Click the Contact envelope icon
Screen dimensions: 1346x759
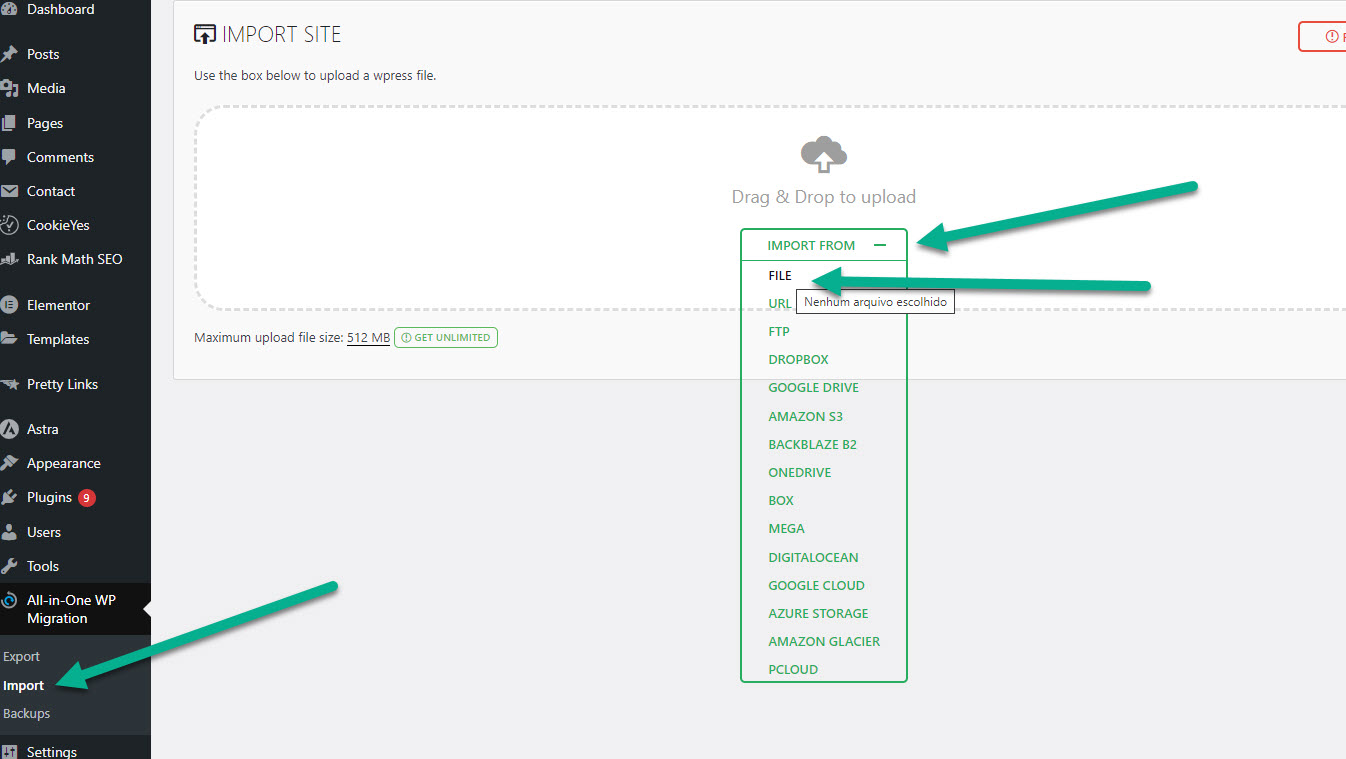pos(9,191)
